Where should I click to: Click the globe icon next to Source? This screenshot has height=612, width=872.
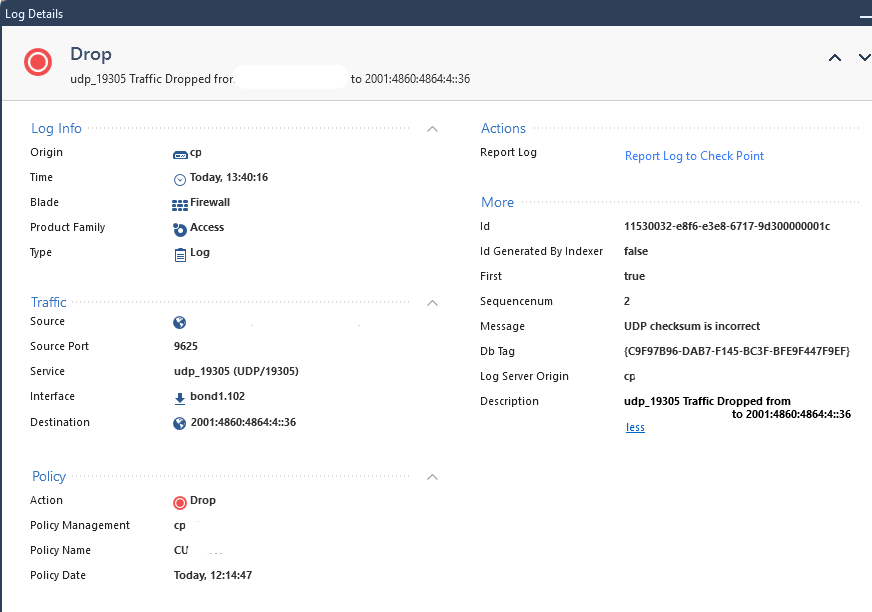180,323
